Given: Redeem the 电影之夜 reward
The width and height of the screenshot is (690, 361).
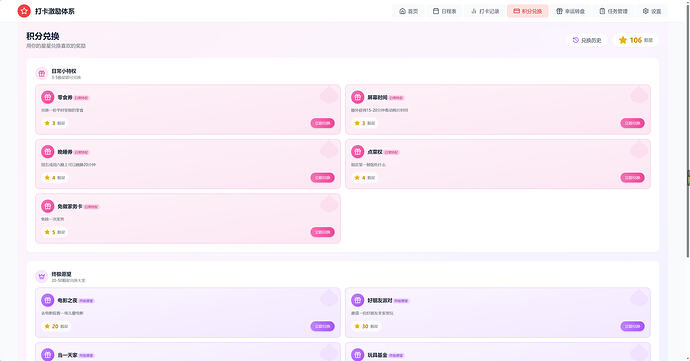Looking at the screenshot, I should (323, 326).
